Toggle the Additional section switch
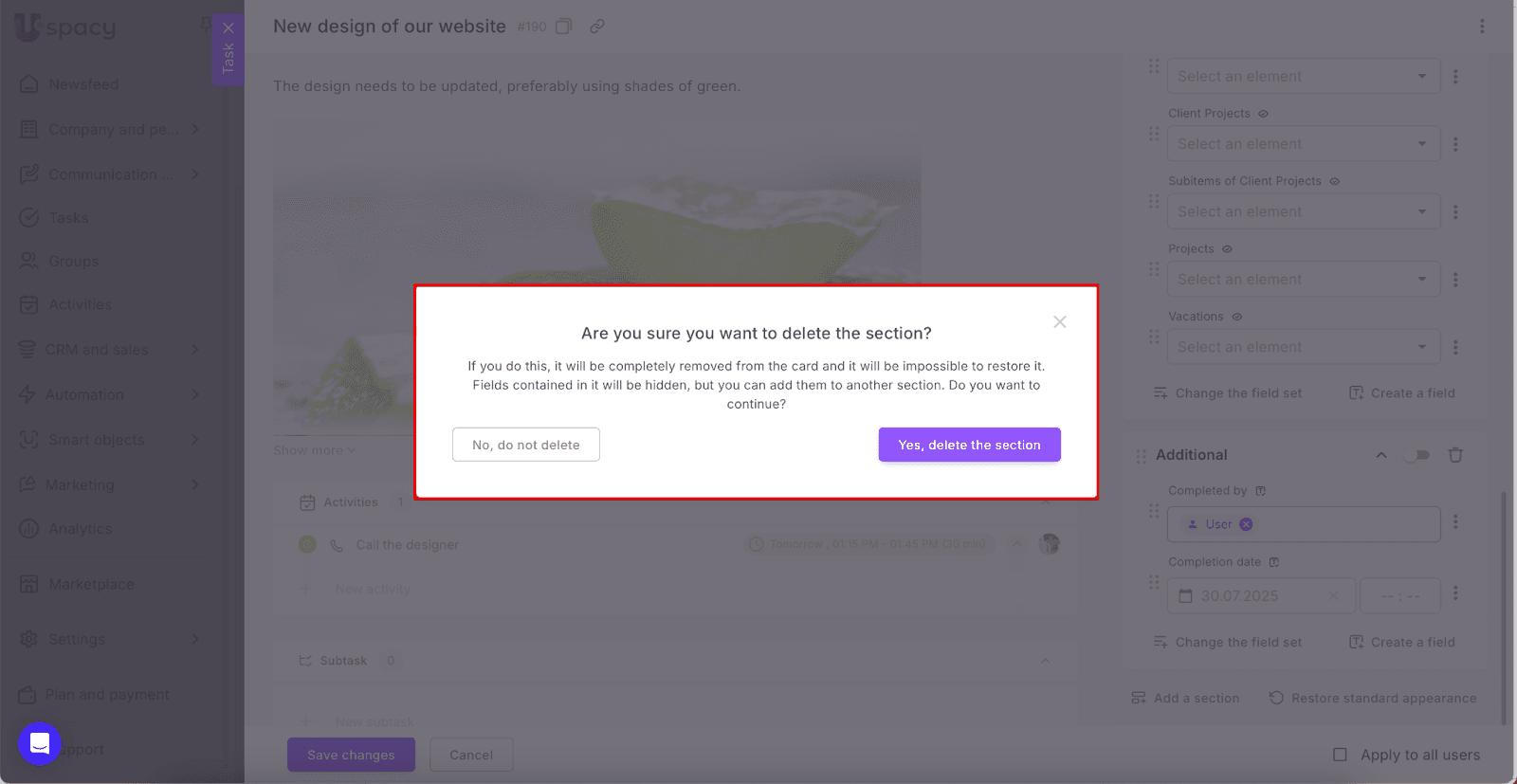The image size is (1517, 784). tap(1417, 455)
